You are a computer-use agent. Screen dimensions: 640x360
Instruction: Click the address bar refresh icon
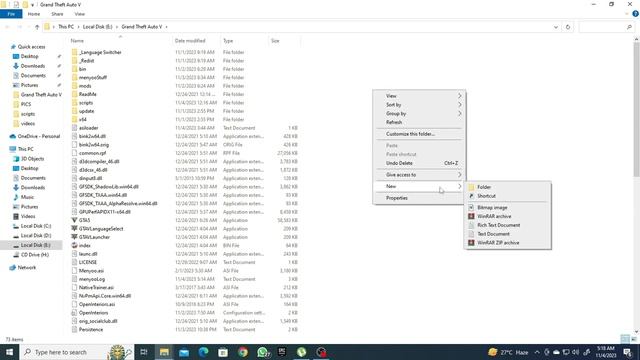coord(568,27)
